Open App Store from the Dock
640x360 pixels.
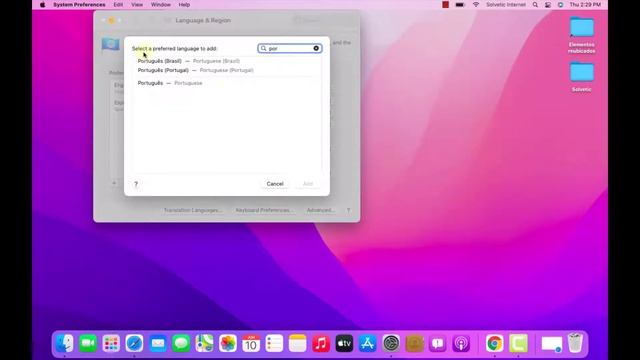point(367,343)
